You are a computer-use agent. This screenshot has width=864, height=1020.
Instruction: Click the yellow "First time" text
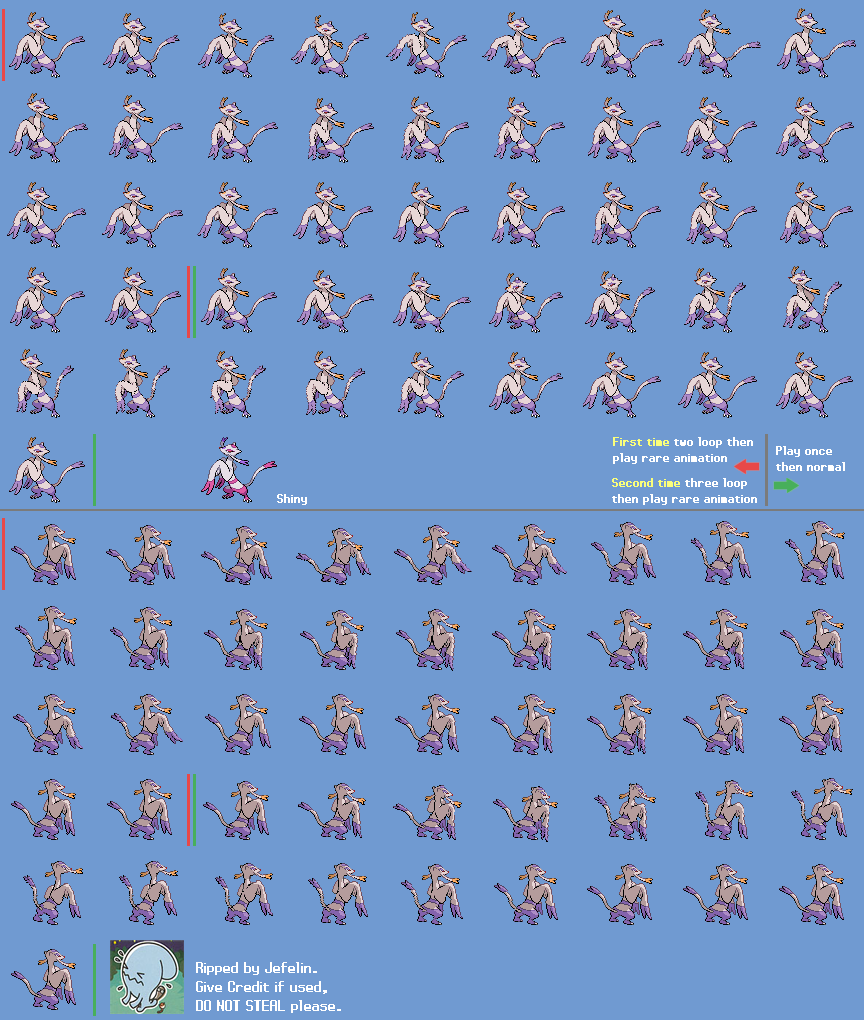click(640, 442)
